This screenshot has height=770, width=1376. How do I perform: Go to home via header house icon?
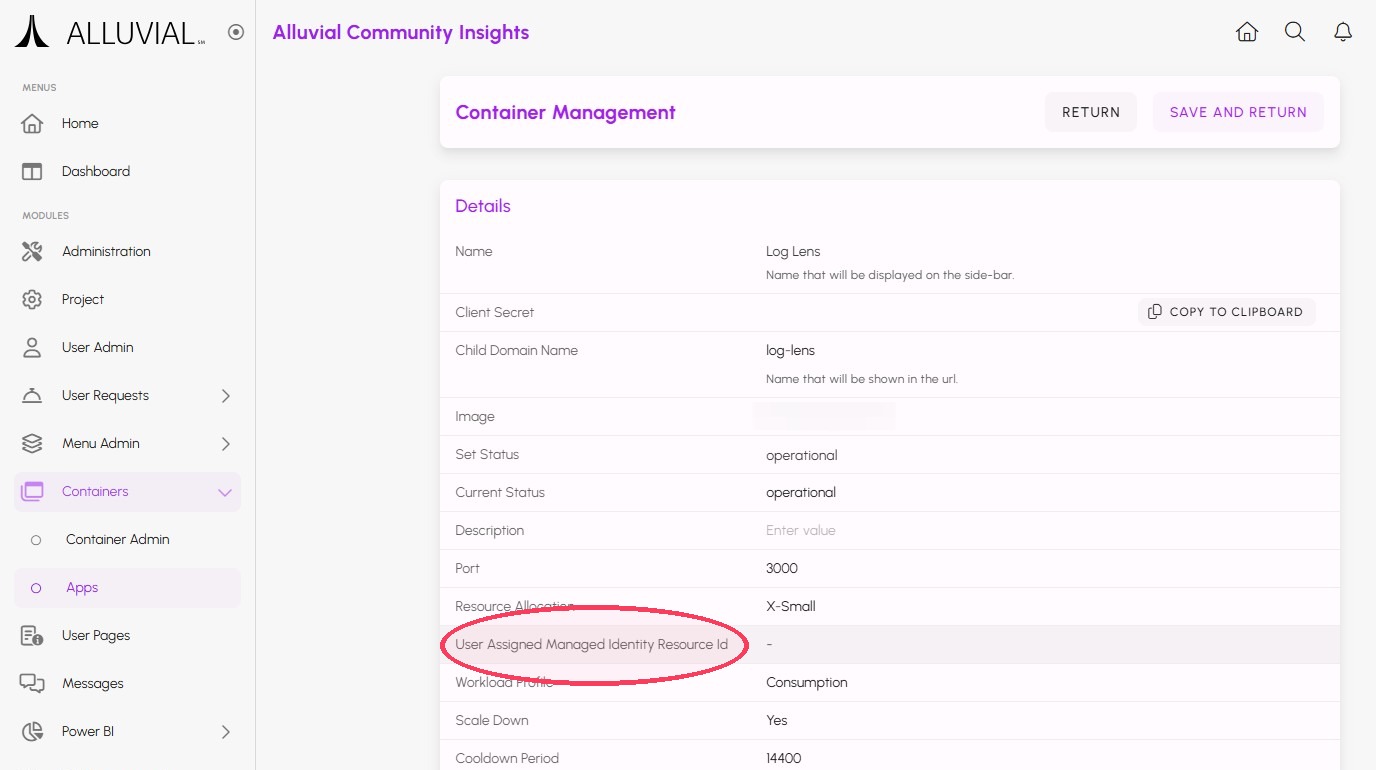[x=1247, y=32]
